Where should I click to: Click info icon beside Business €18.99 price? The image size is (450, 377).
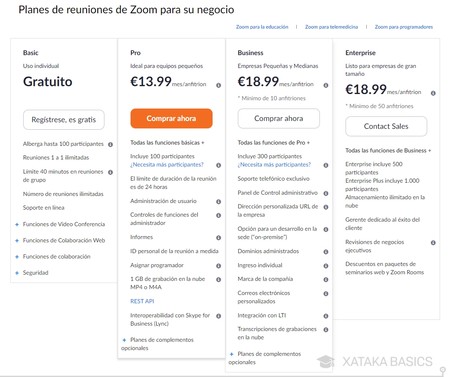[326, 85]
